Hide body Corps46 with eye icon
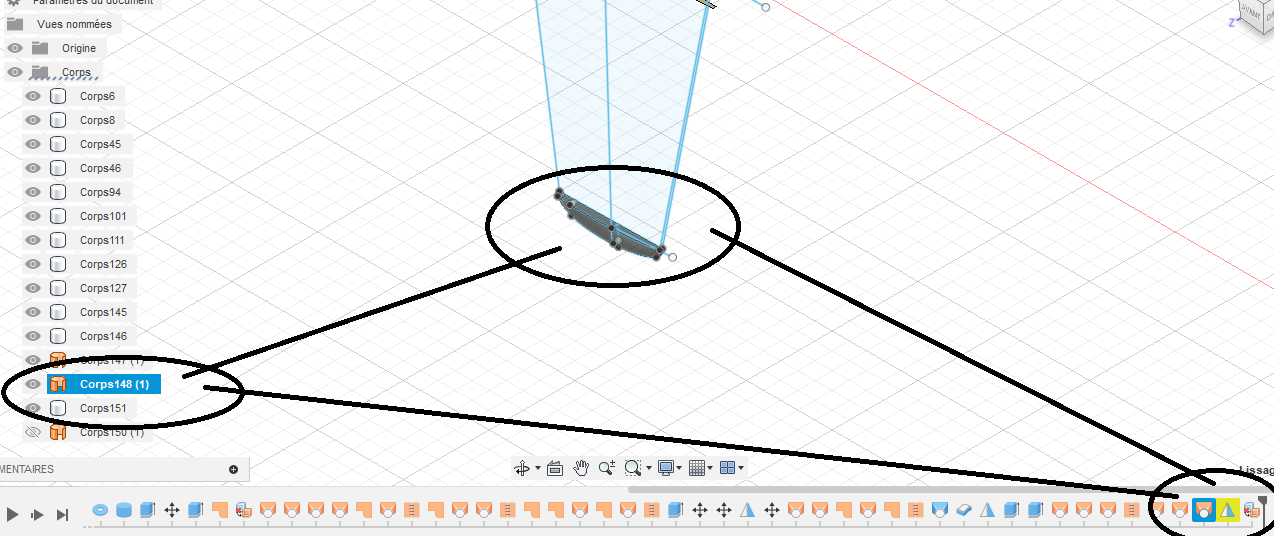This screenshot has width=1274, height=536. [x=33, y=168]
